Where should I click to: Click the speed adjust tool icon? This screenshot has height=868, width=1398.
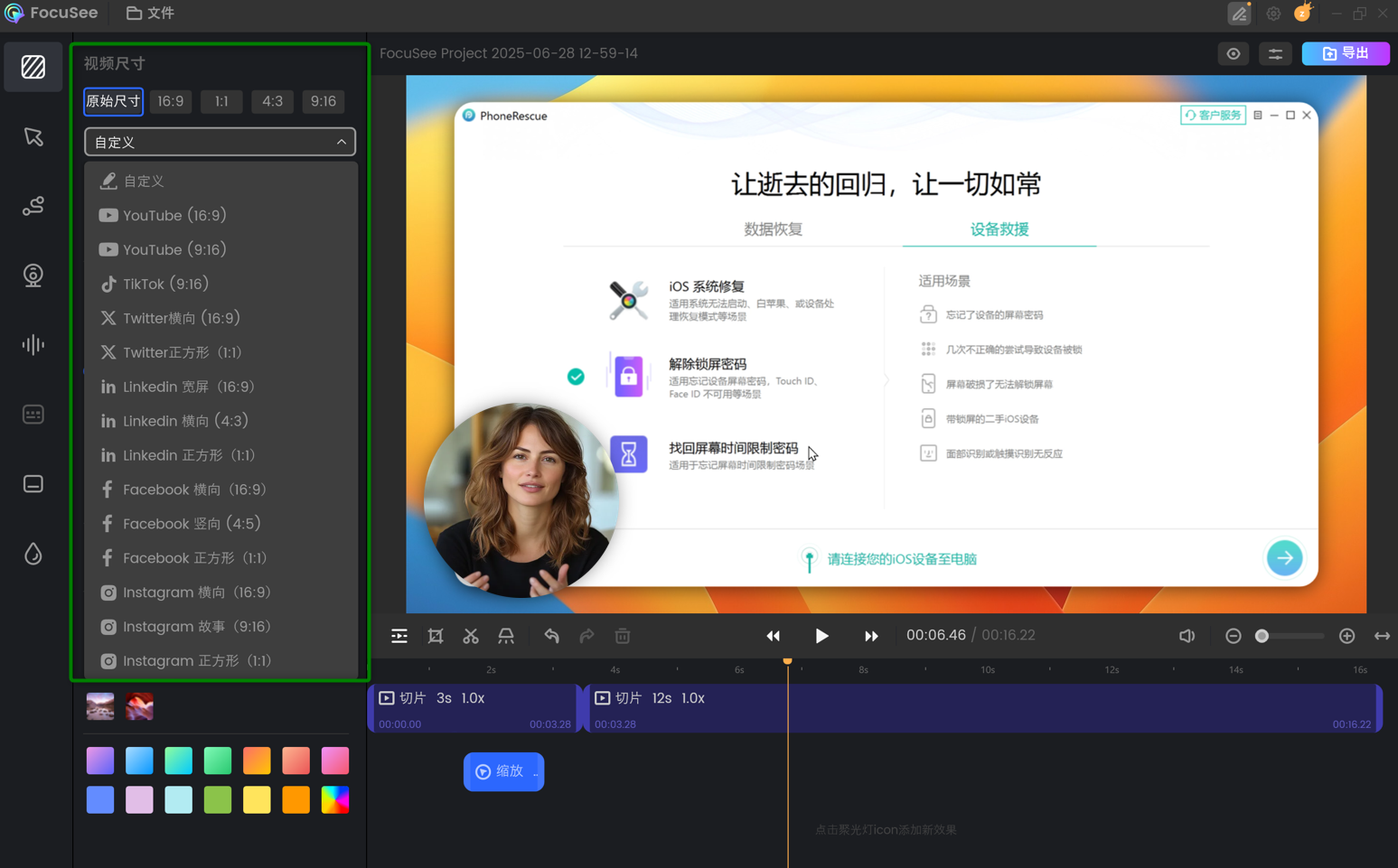[x=506, y=636]
